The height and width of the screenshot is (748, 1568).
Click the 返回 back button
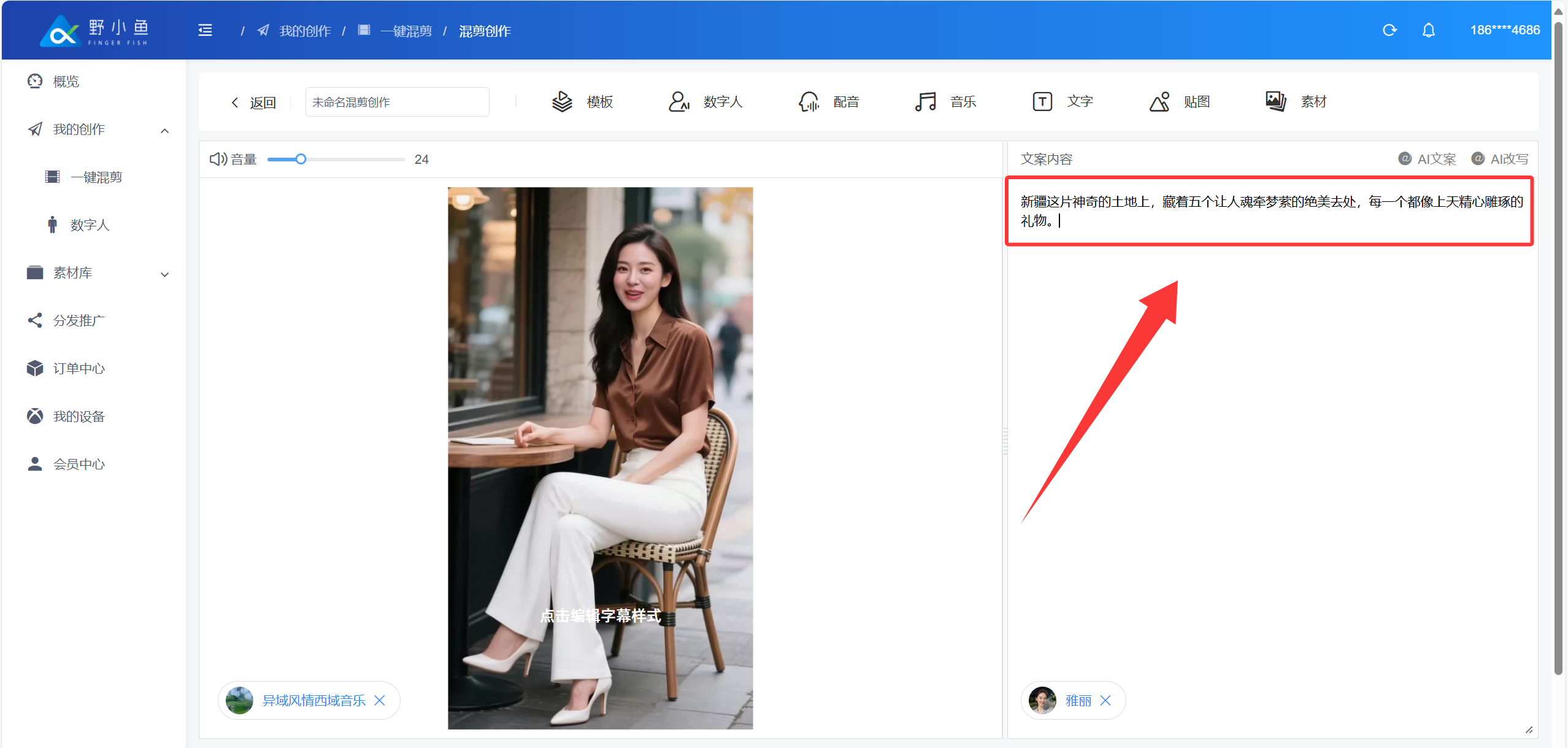(253, 102)
